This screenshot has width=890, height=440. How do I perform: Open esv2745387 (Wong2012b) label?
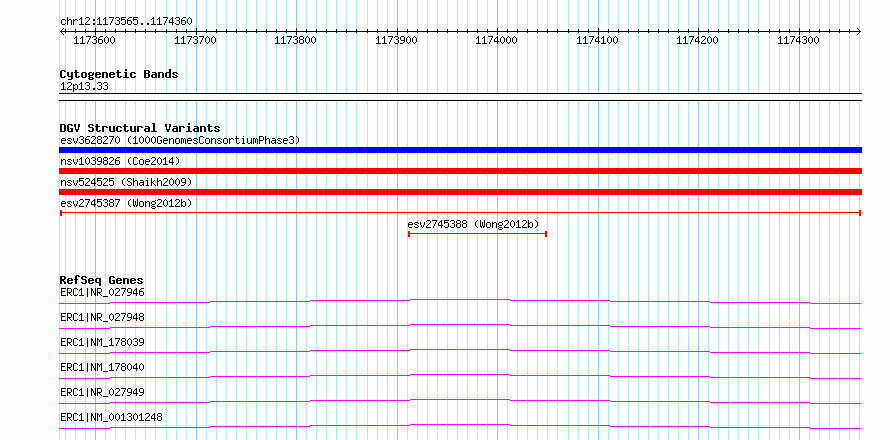click(x=125, y=203)
